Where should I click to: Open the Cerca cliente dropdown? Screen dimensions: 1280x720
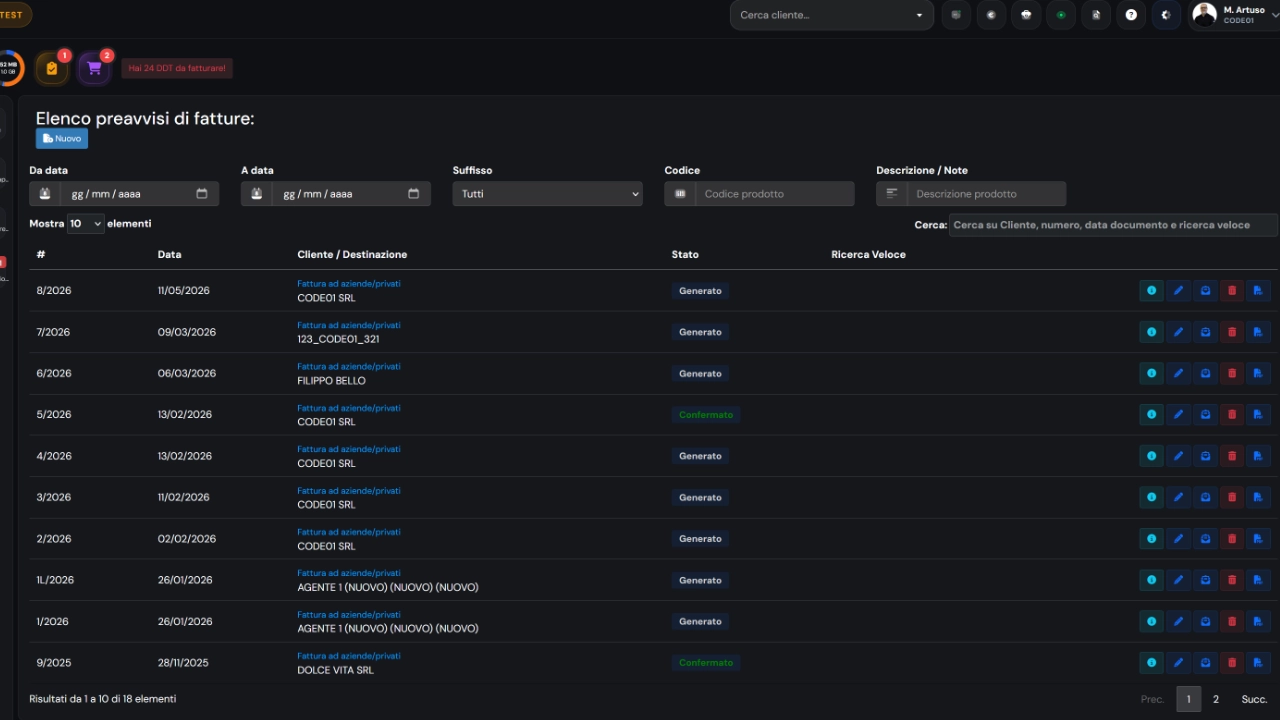(832, 15)
